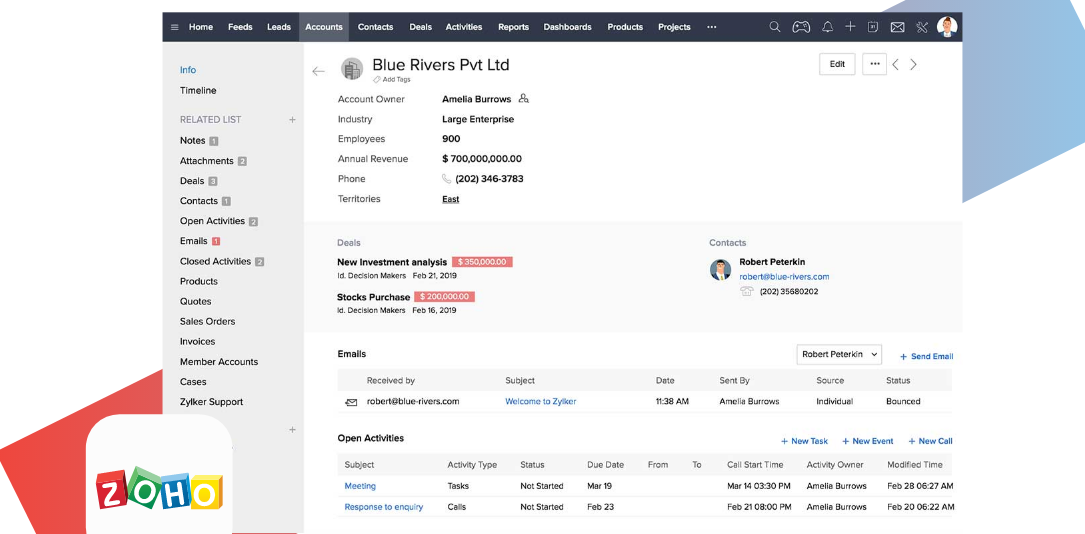This screenshot has height=534, width=1085.
Task: Click the Add Tags icon under account name
Action: click(x=377, y=80)
